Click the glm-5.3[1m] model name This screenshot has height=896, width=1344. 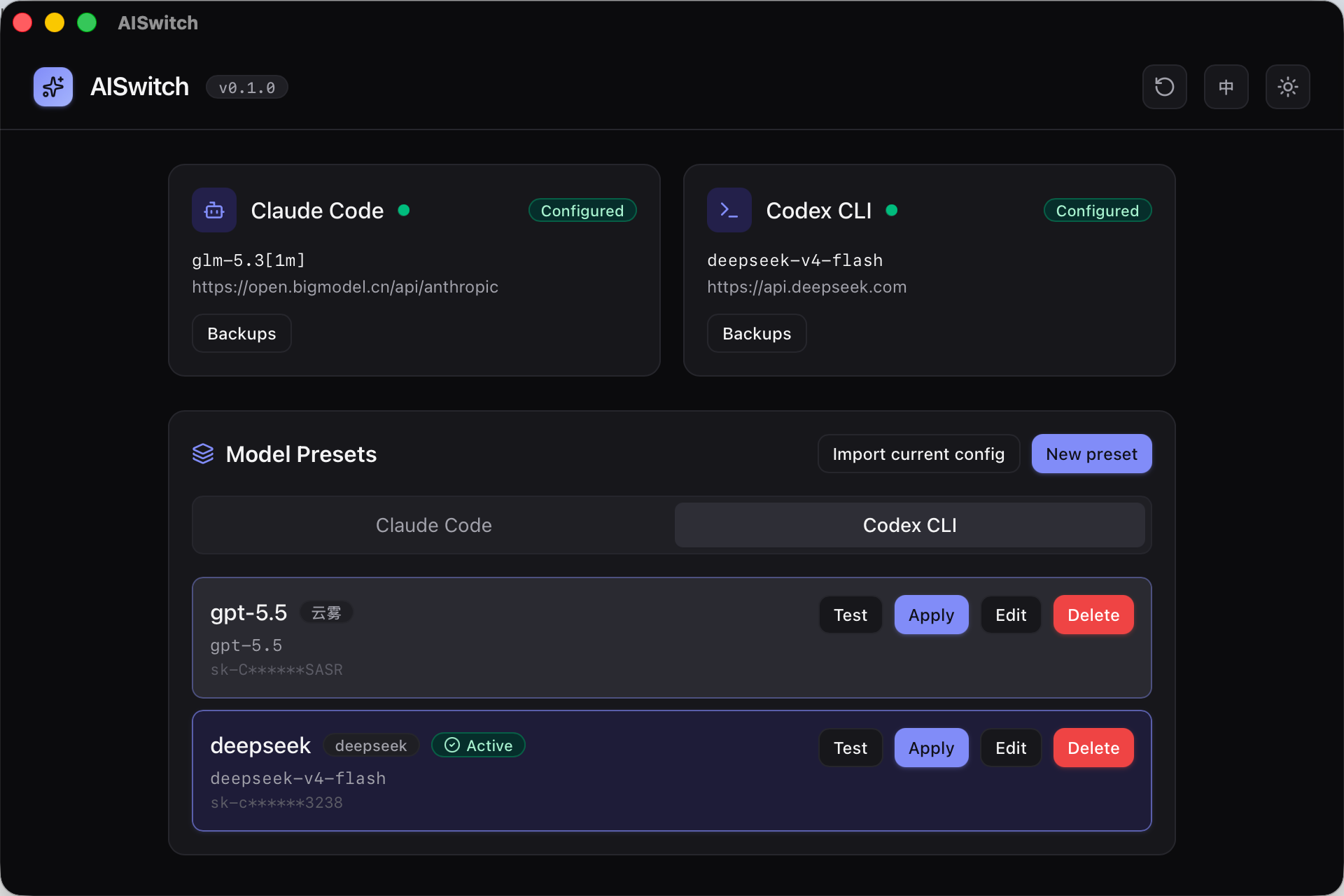[248, 260]
